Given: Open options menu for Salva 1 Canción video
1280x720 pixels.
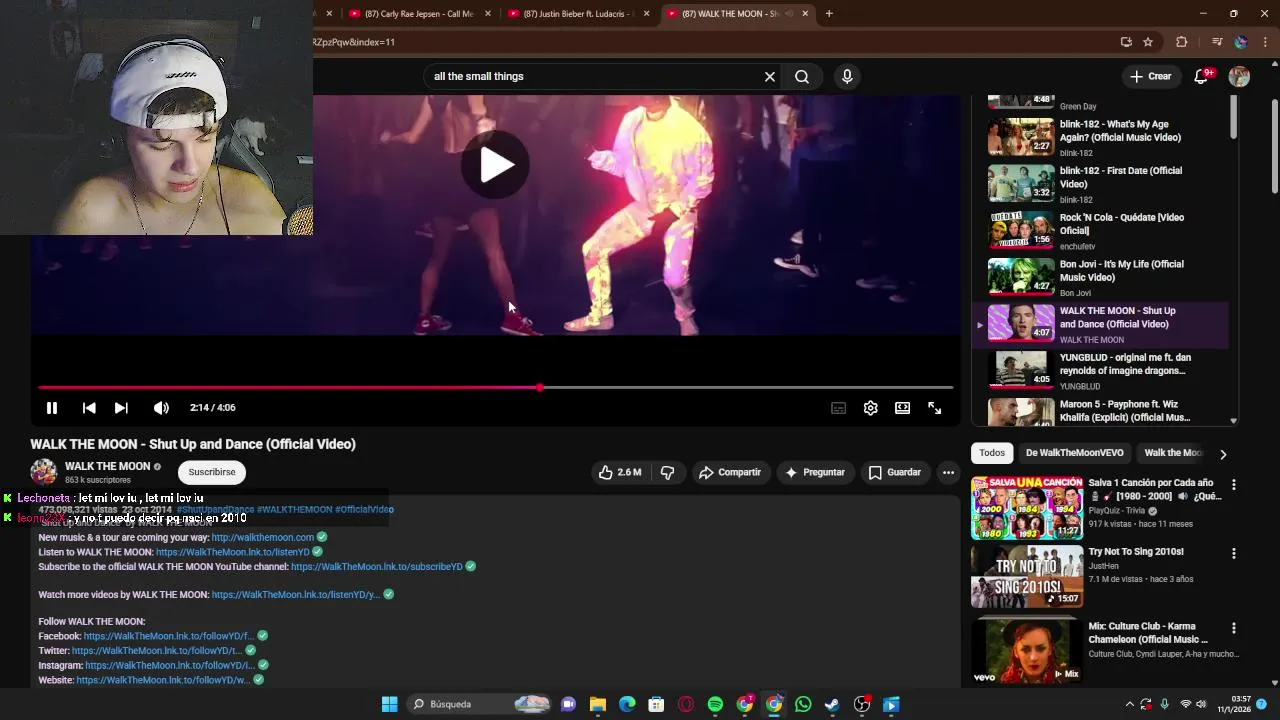Looking at the screenshot, I should coord(1233,485).
